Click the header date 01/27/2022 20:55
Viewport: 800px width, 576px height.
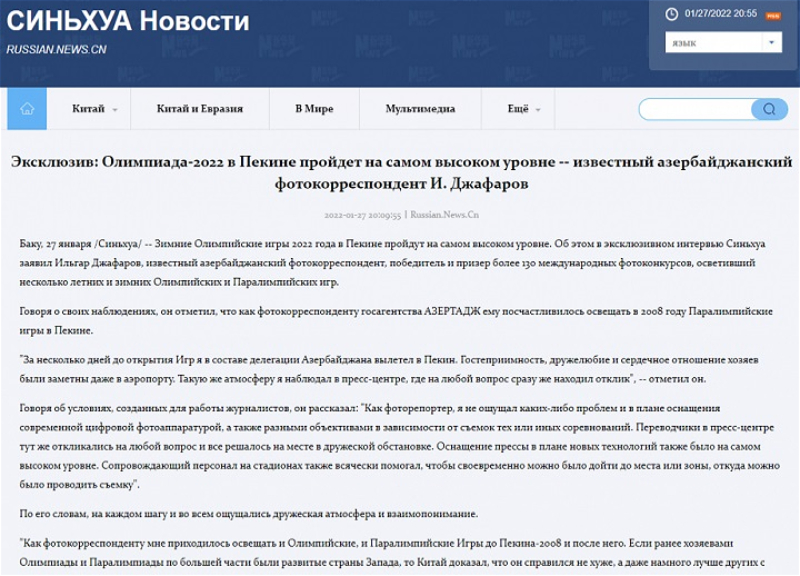(x=720, y=14)
